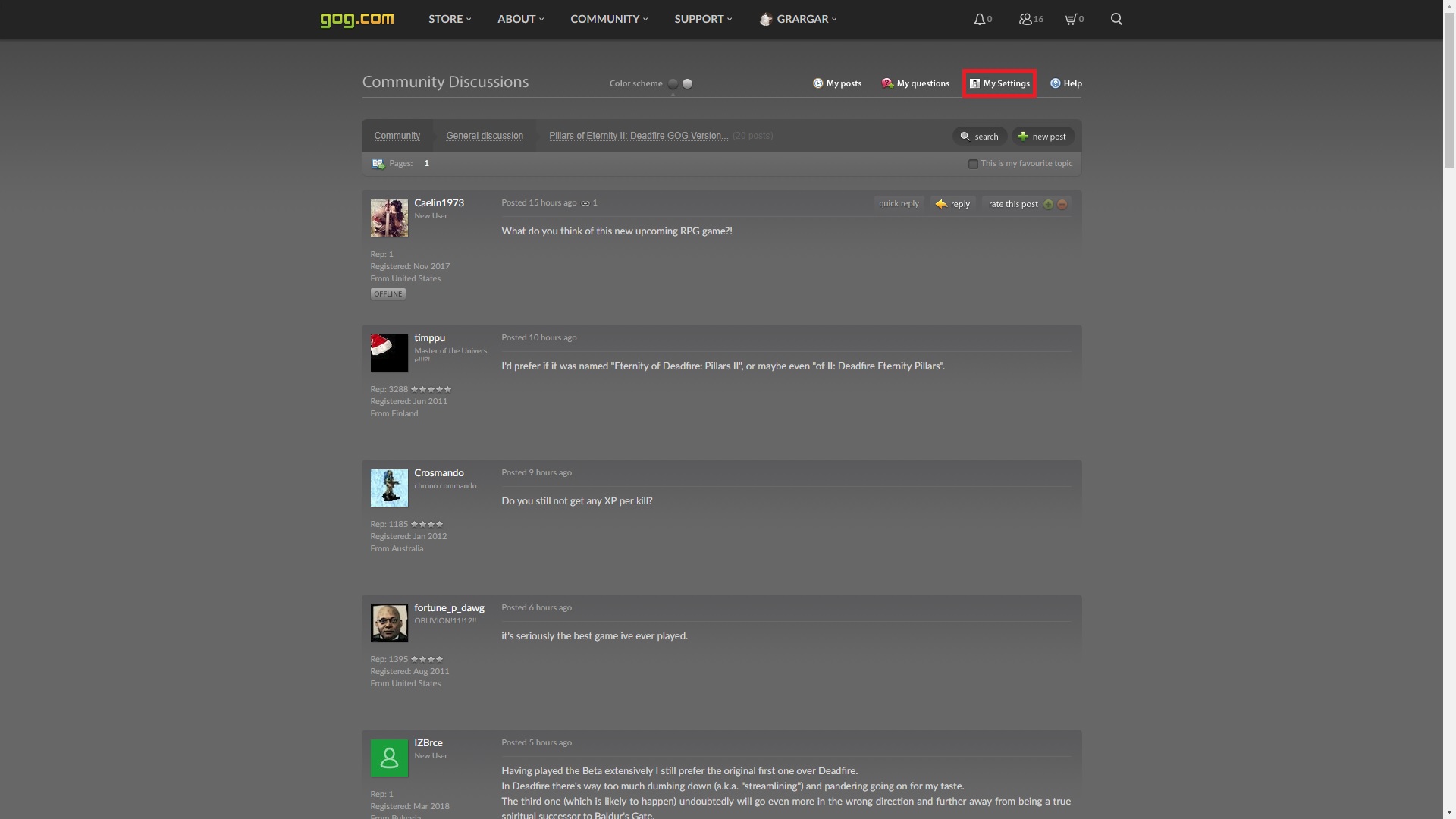1456x819 pixels.
Task: Click the page scrollbar thumb
Action: [1449, 91]
